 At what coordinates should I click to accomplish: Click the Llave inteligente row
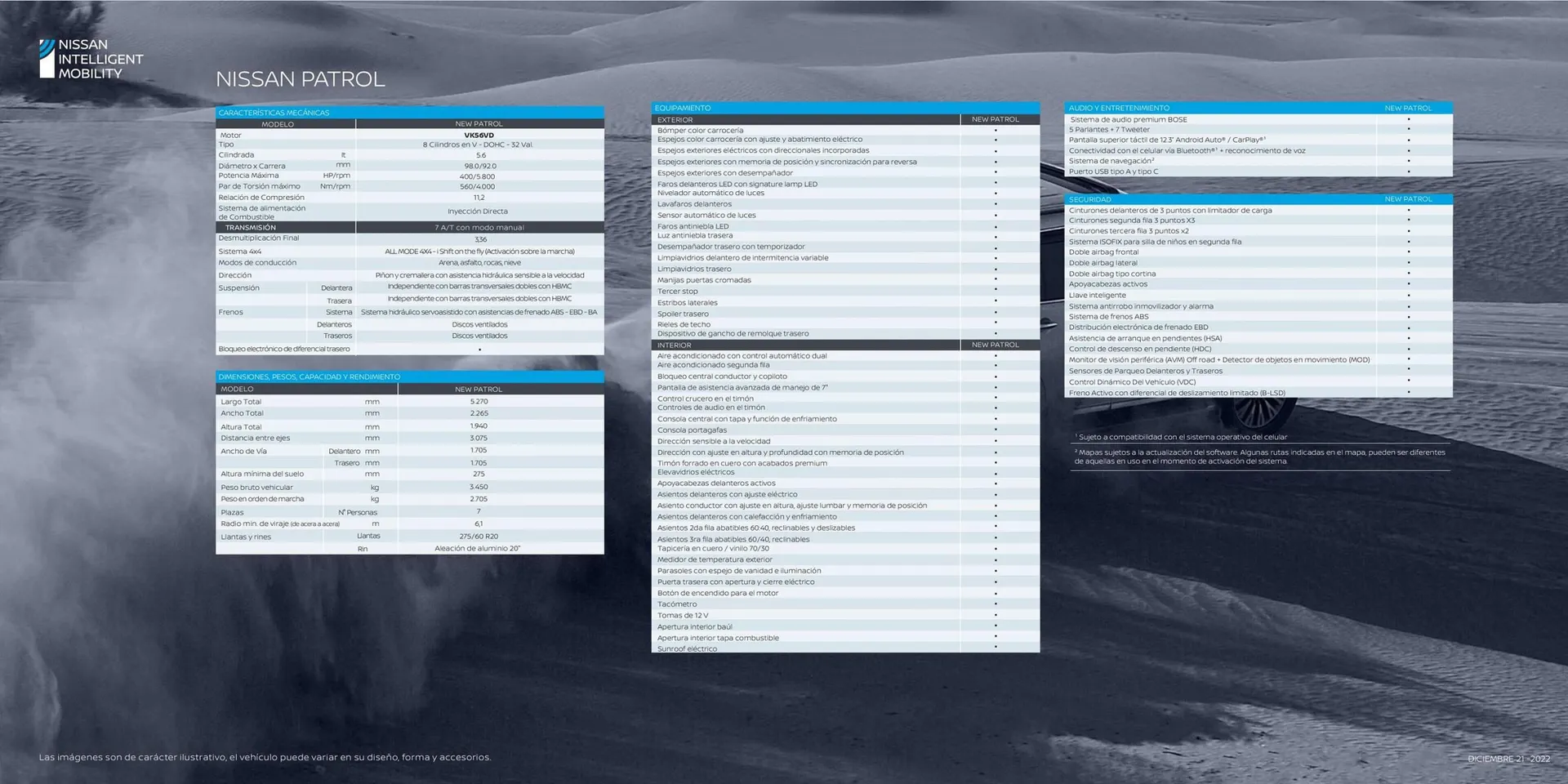tap(1098, 296)
